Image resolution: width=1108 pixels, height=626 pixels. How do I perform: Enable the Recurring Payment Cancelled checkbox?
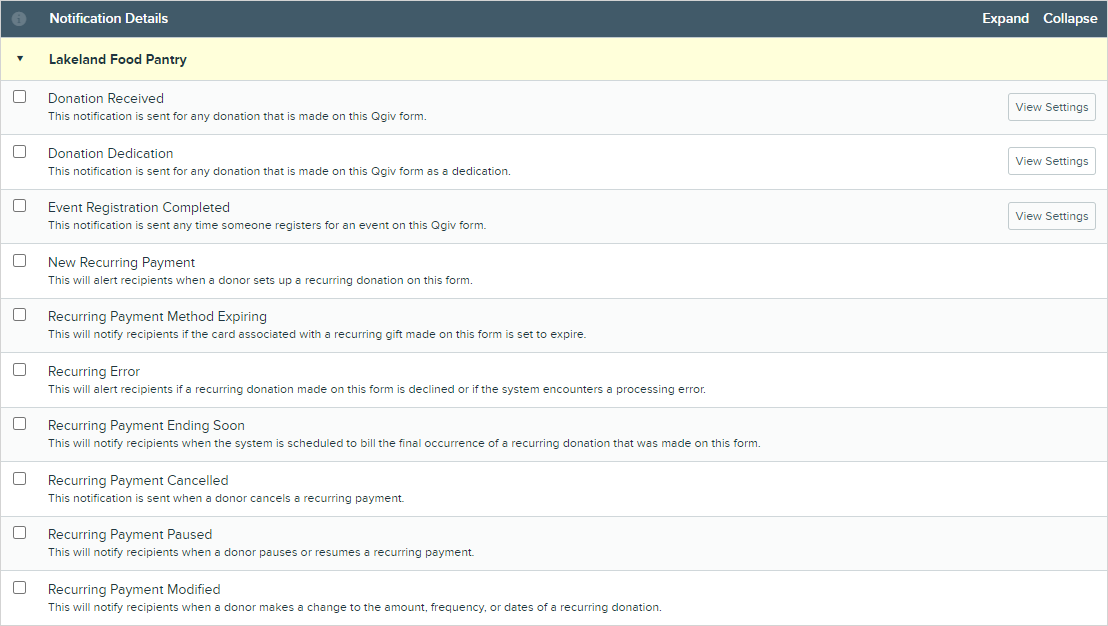pyautogui.click(x=20, y=478)
